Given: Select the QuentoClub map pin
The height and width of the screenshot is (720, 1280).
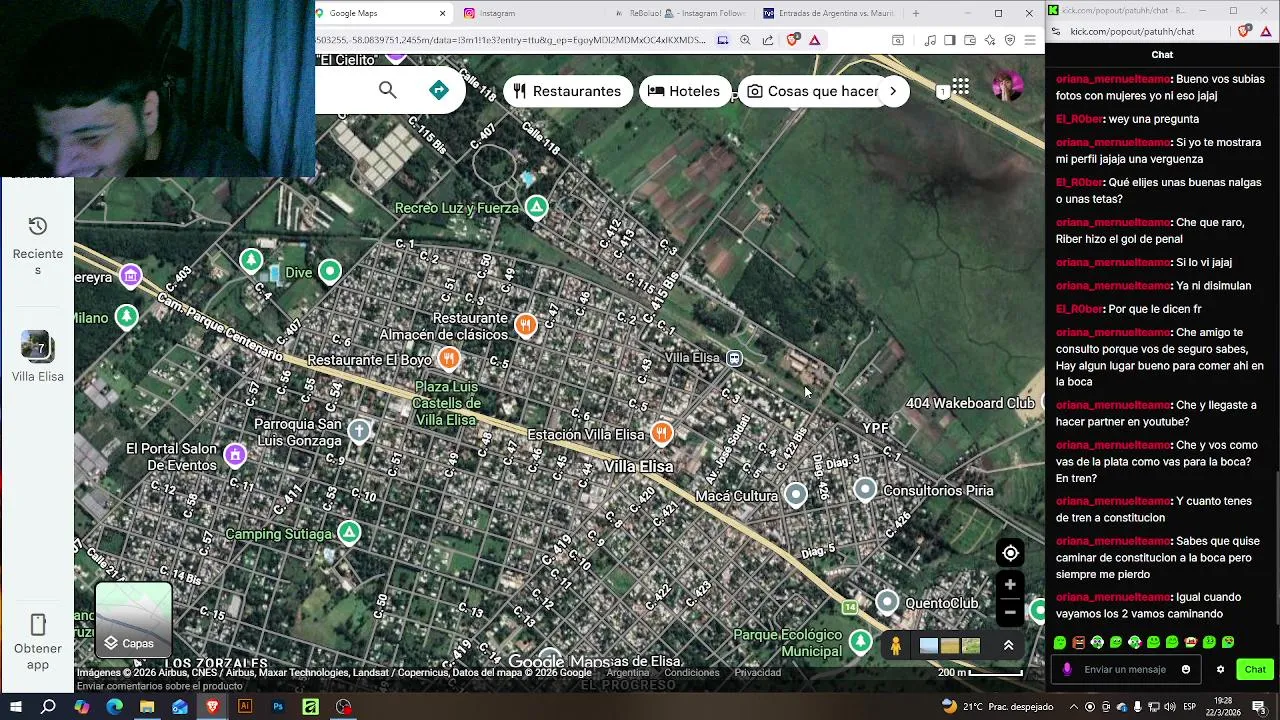Looking at the screenshot, I should pyautogui.click(x=887, y=602).
